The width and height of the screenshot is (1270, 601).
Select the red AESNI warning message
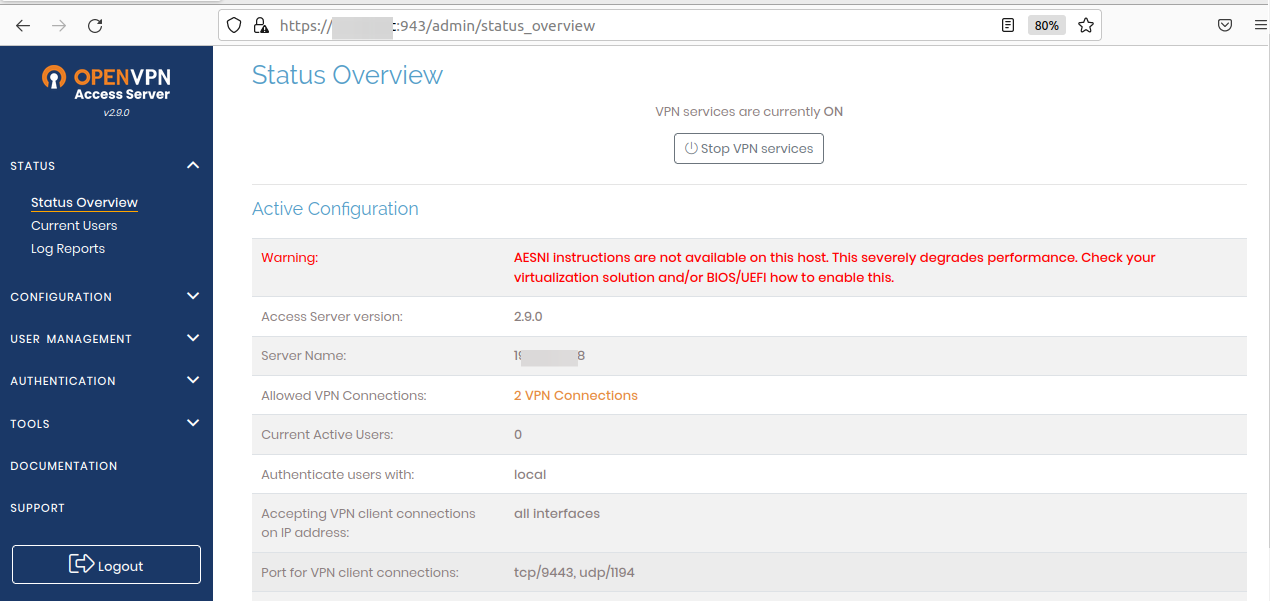point(835,267)
